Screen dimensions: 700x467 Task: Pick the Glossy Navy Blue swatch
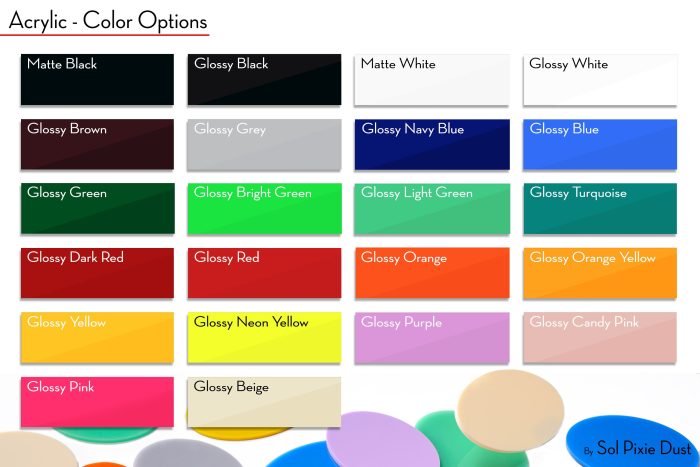click(x=432, y=145)
